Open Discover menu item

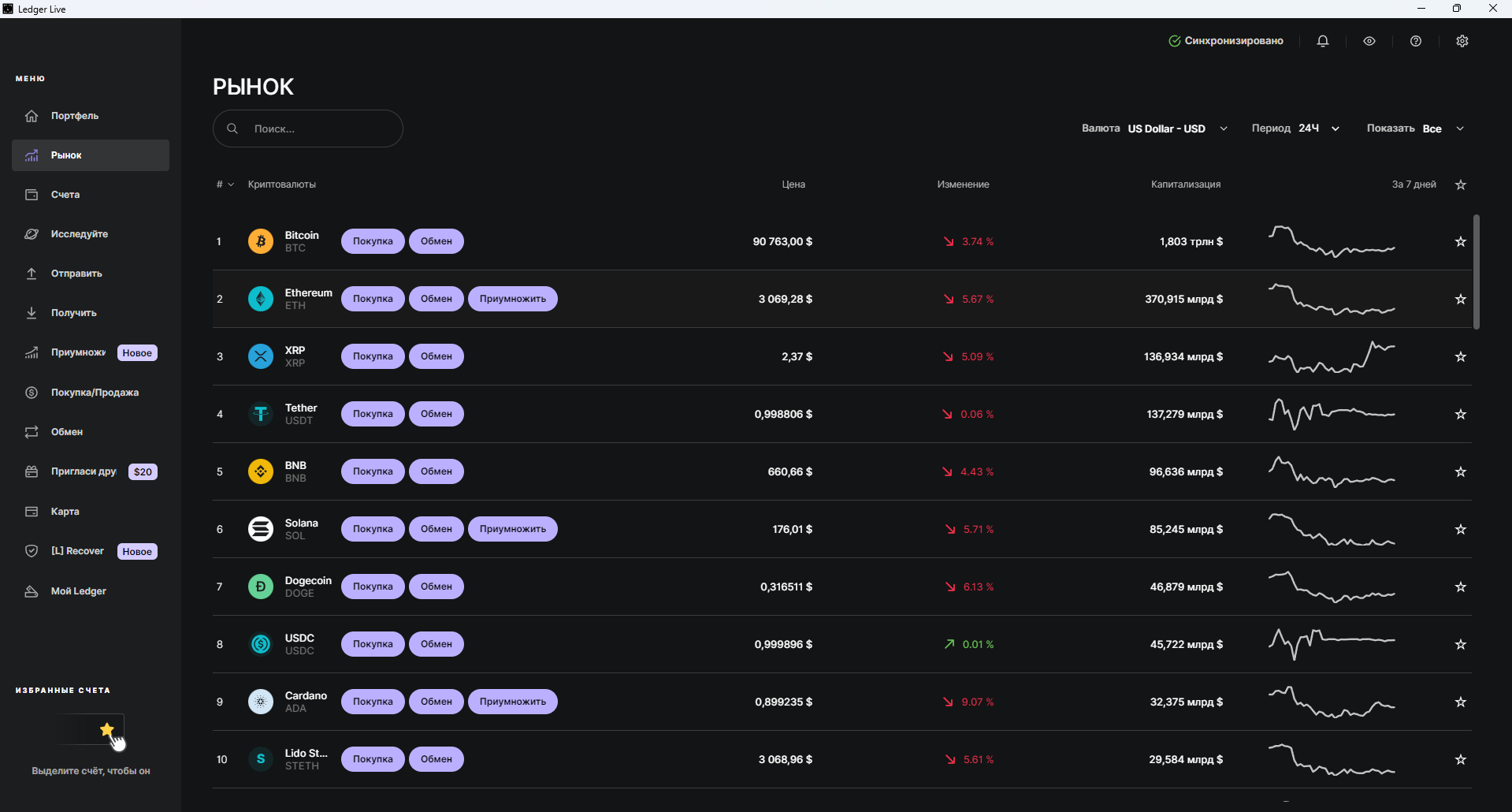point(91,234)
